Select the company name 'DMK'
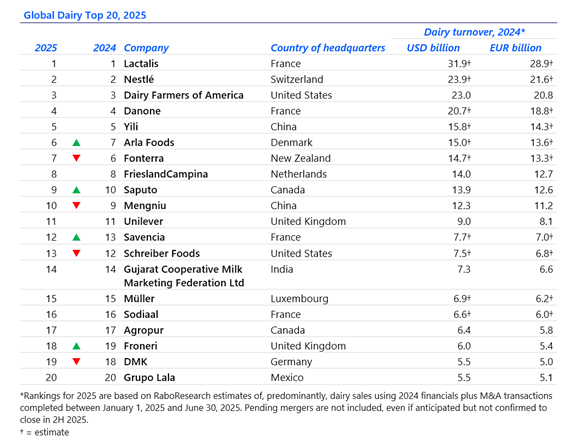This screenshot has width=581, height=441. (135, 362)
